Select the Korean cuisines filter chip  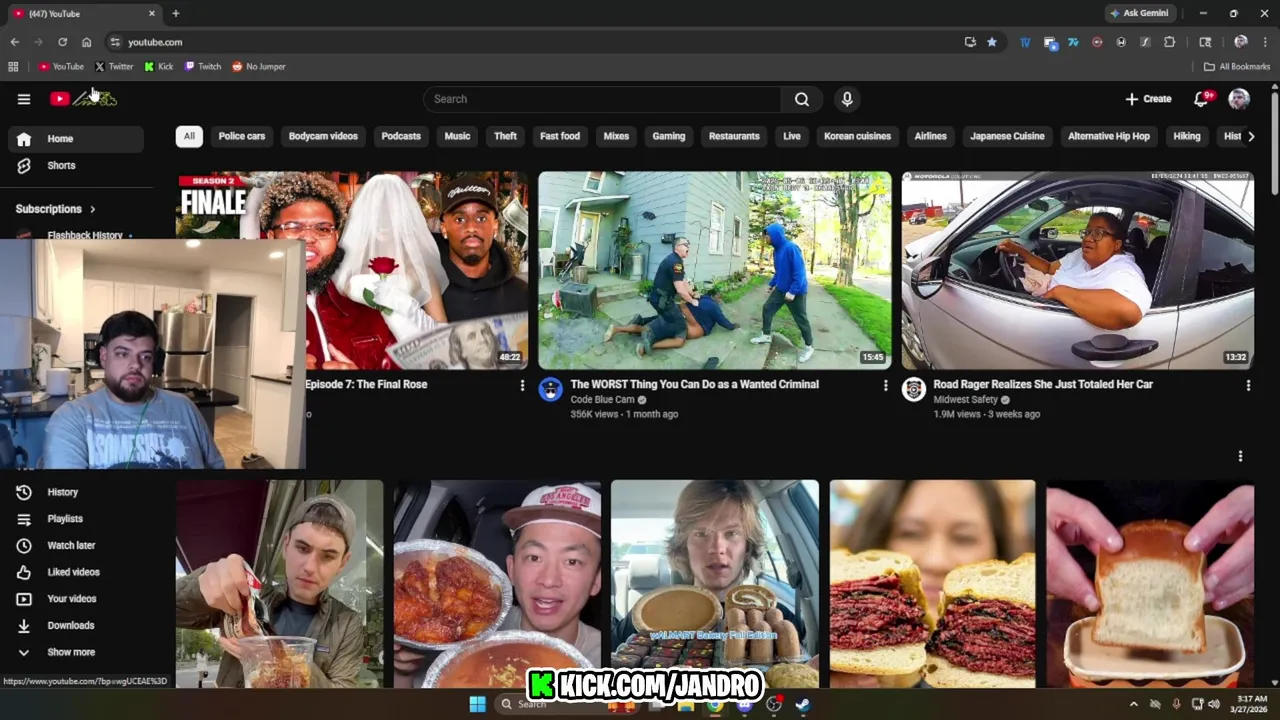pos(857,136)
